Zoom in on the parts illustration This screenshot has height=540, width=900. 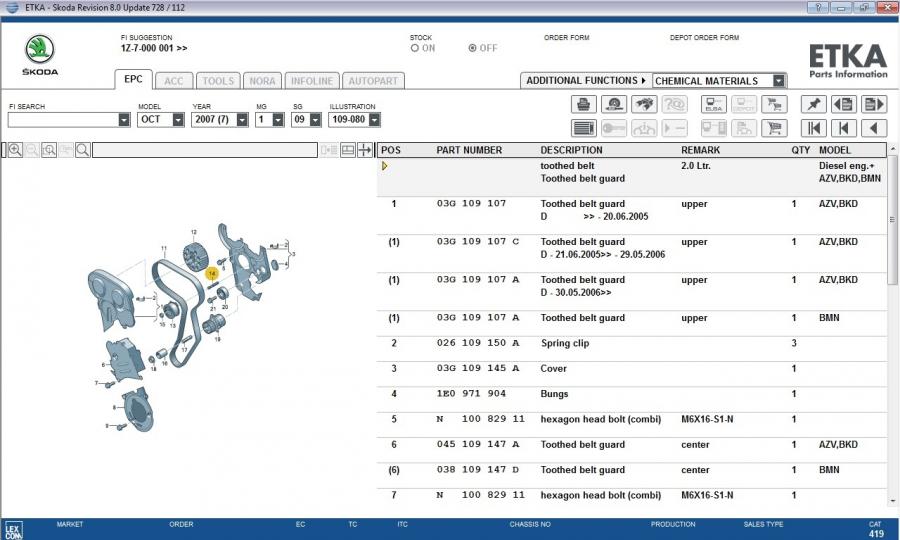15,150
